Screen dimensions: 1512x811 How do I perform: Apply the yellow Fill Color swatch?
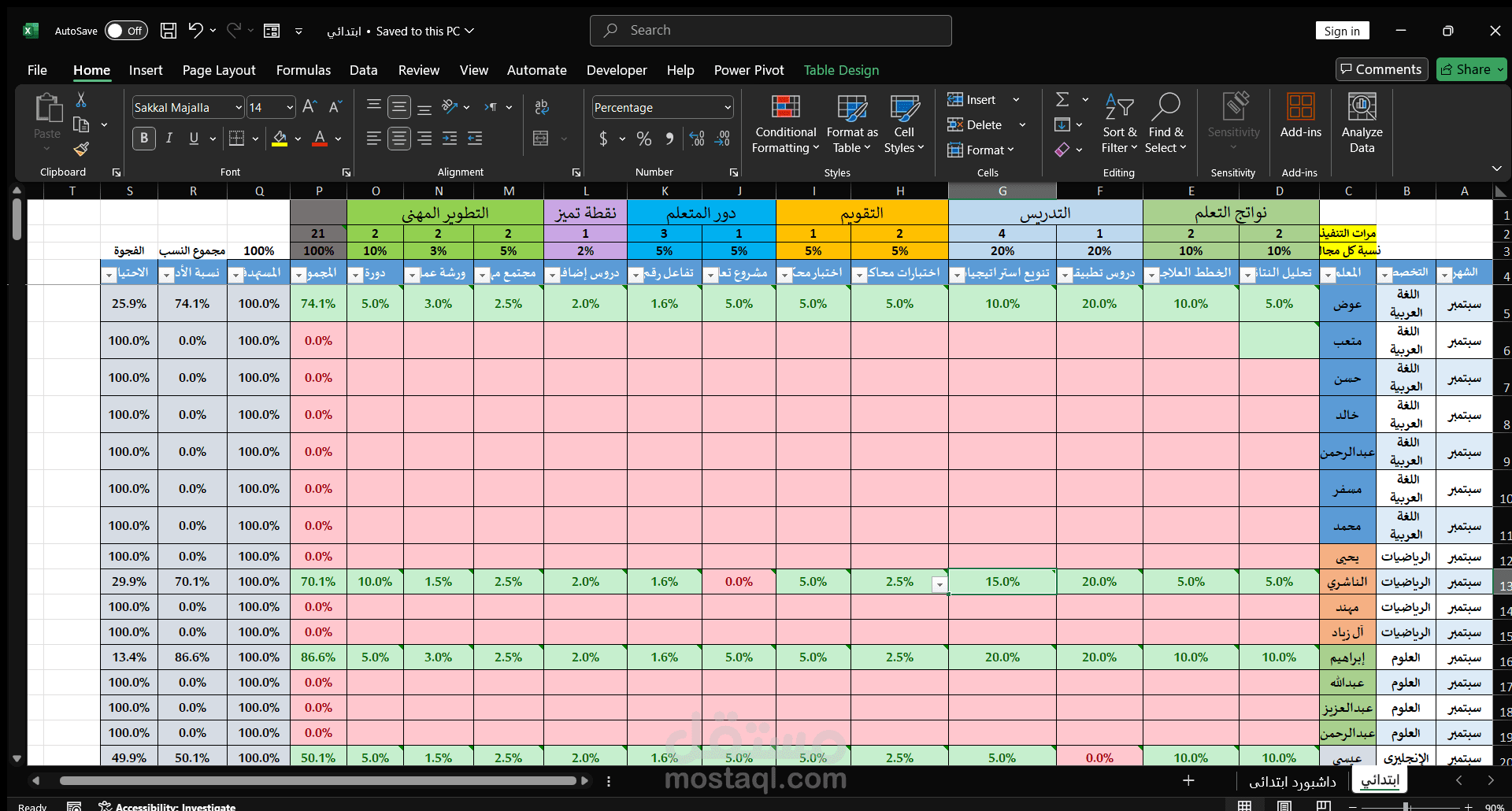tap(280, 139)
